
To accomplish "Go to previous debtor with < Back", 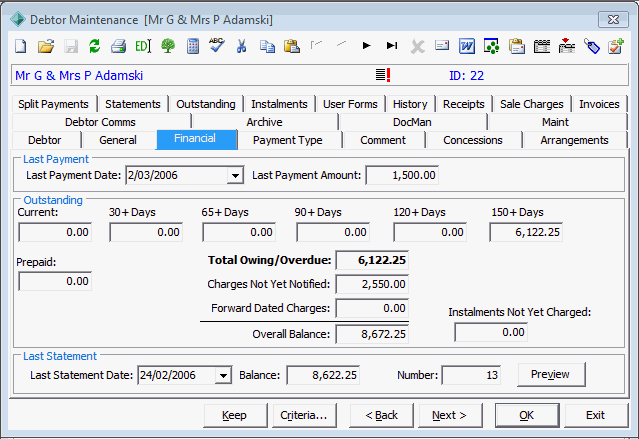I will tap(381, 415).
